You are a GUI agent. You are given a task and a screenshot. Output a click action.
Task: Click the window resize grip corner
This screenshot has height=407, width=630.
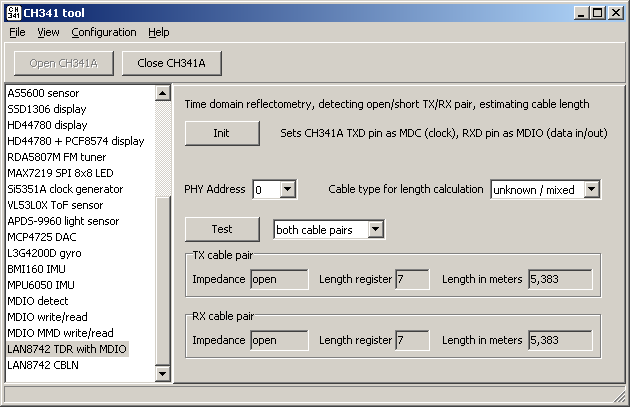pos(620,397)
